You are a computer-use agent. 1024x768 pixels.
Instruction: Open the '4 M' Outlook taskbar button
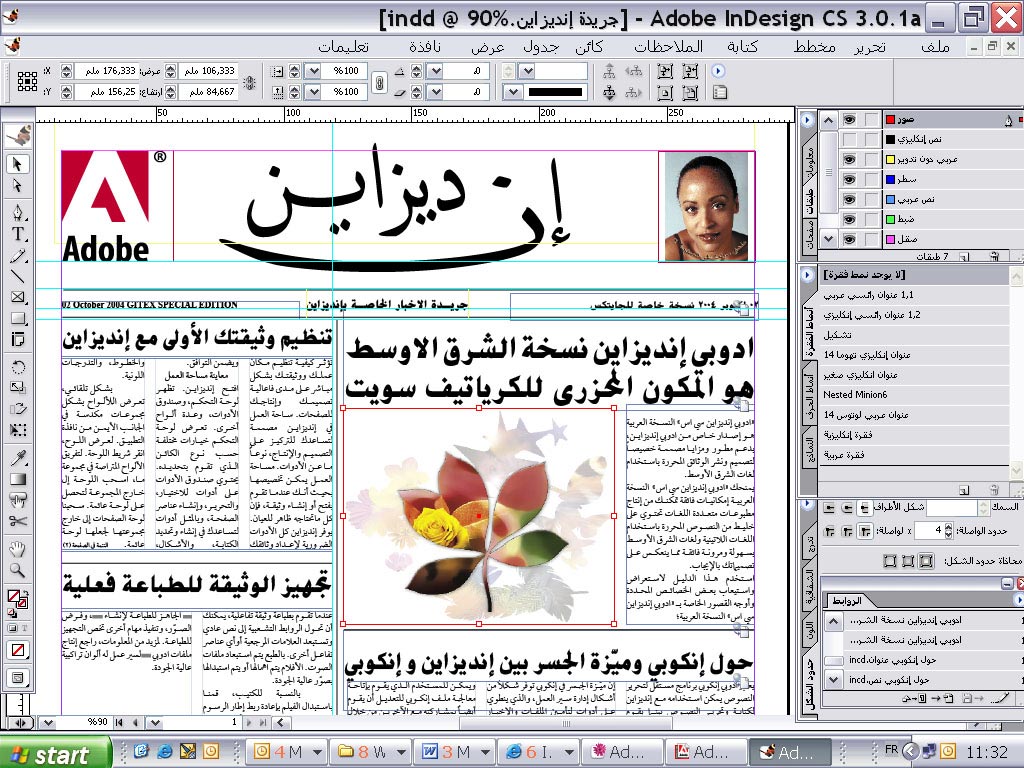288,752
